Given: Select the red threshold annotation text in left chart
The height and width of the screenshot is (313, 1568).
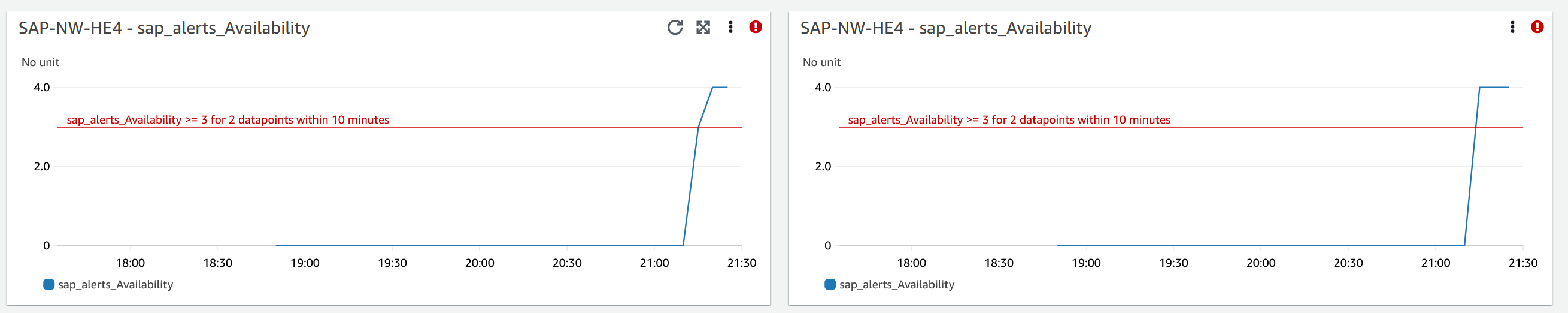Looking at the screenshot, I should click(228, 119).
